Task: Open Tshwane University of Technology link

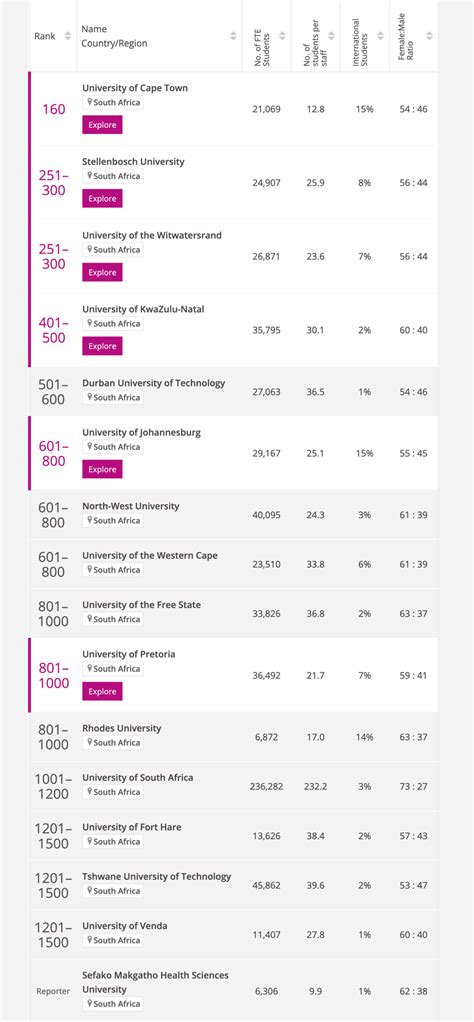Action: pos(156,877)
